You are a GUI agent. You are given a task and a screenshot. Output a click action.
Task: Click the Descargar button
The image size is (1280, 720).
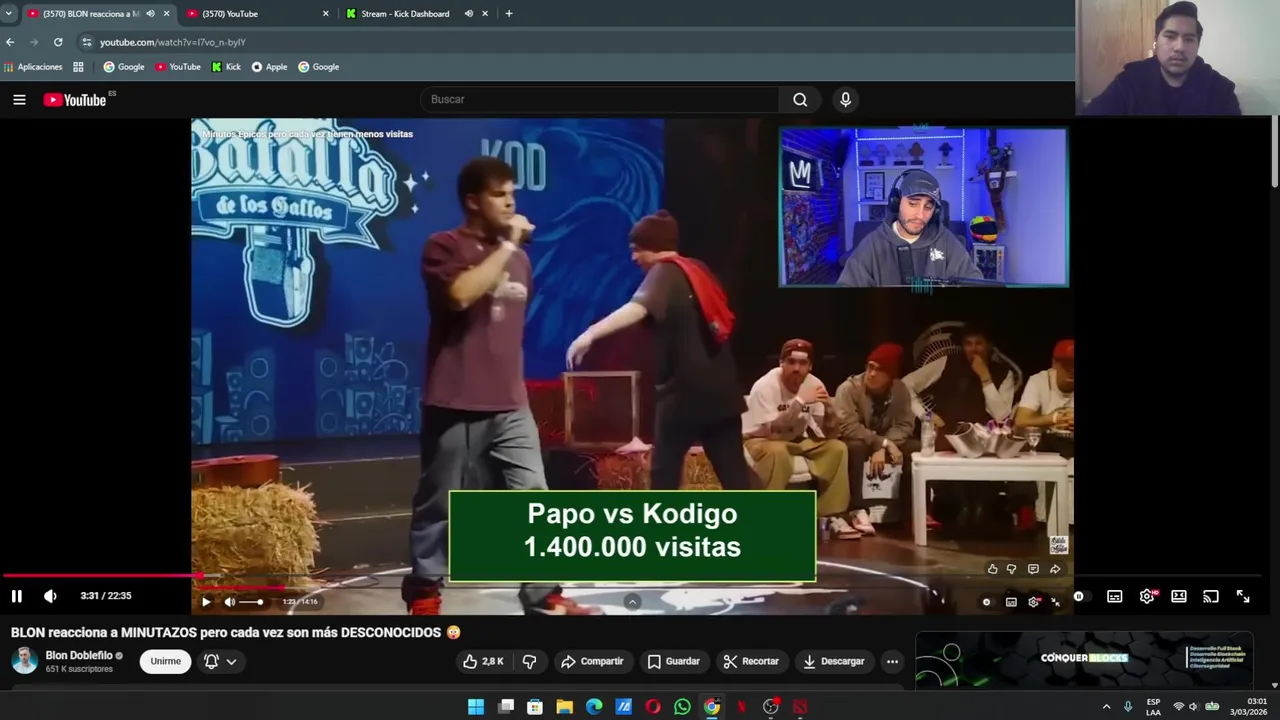coord(833,661)
